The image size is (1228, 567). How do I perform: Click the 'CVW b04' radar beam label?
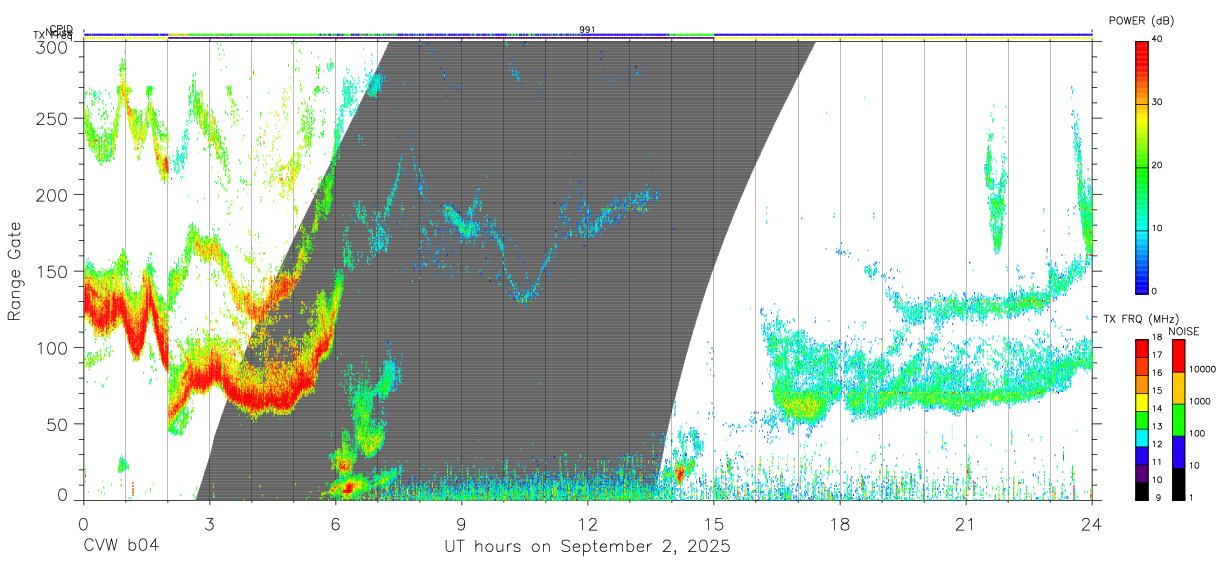pos(120,547)
